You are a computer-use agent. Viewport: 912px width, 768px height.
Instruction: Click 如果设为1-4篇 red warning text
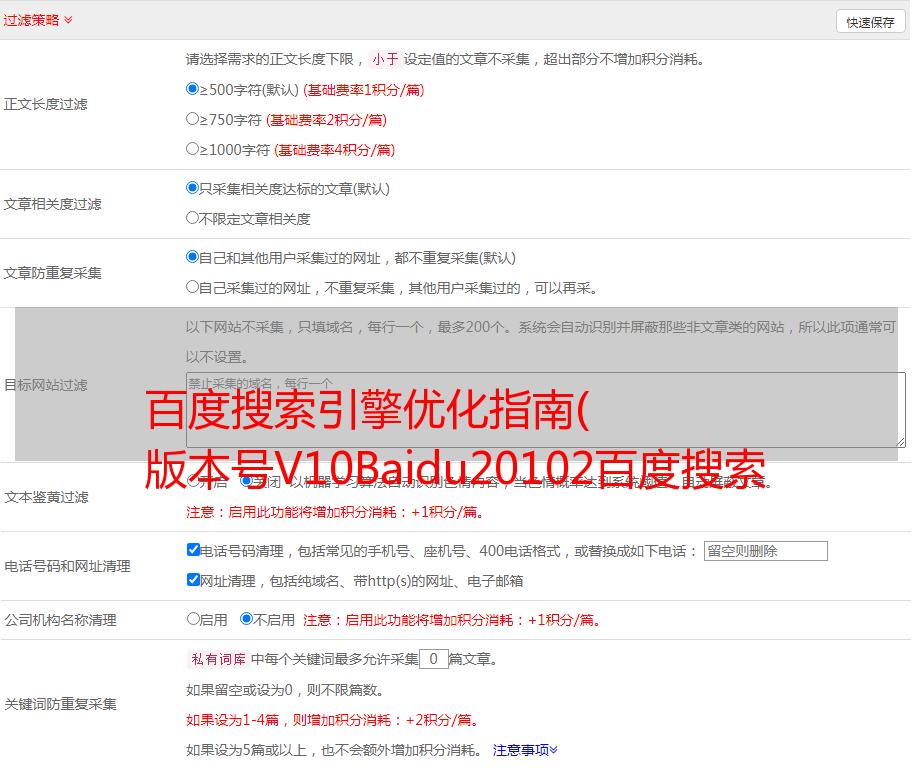[x=334, y=720]
